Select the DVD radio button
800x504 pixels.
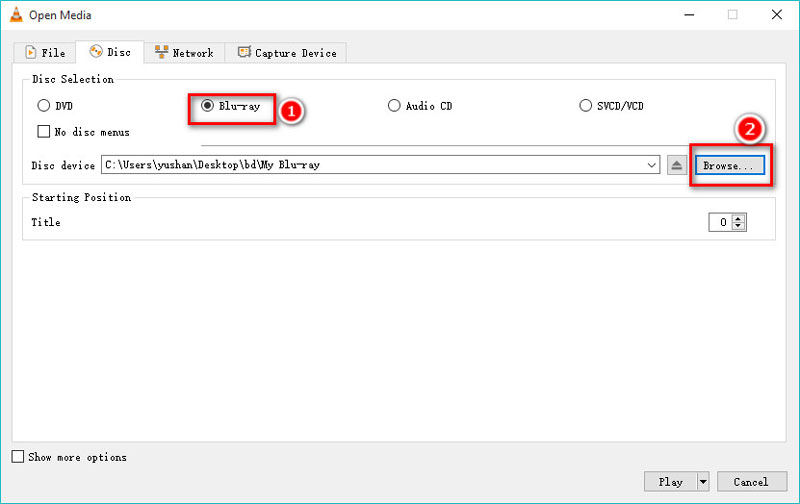pyautogui.click(x=43, y=106)
